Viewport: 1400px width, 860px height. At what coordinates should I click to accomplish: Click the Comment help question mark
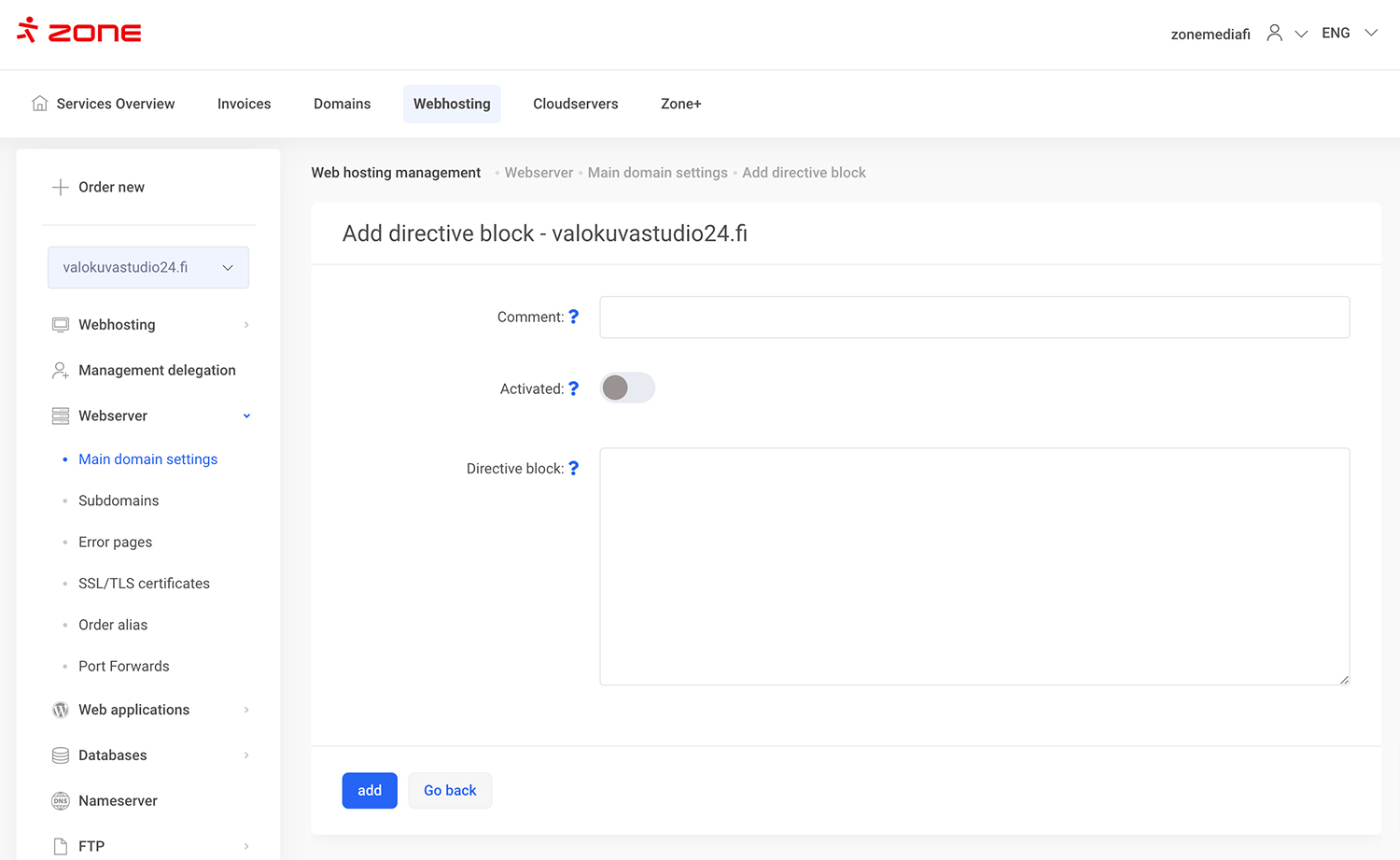point(574,317)
